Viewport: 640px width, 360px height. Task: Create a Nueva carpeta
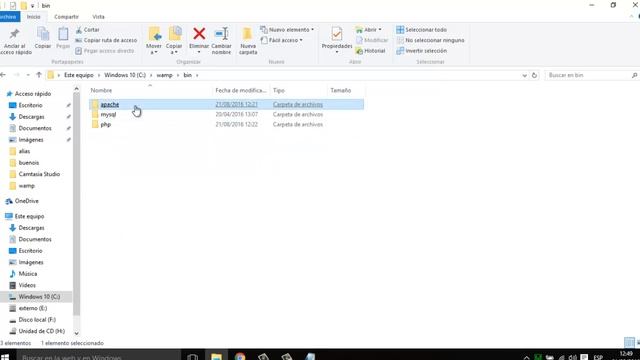coord(248,41)
